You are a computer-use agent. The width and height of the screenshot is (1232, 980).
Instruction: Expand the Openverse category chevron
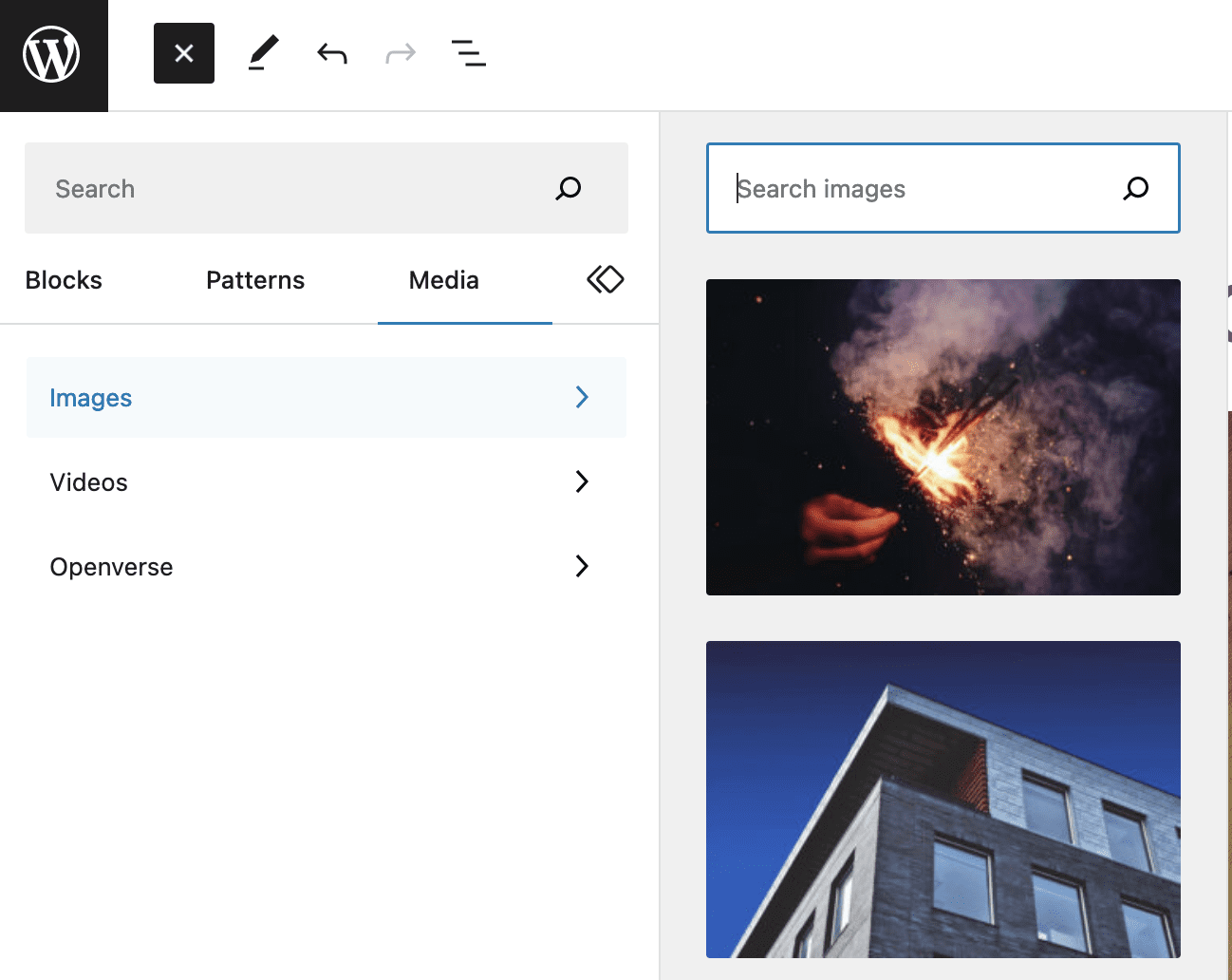tap(582, 566)
